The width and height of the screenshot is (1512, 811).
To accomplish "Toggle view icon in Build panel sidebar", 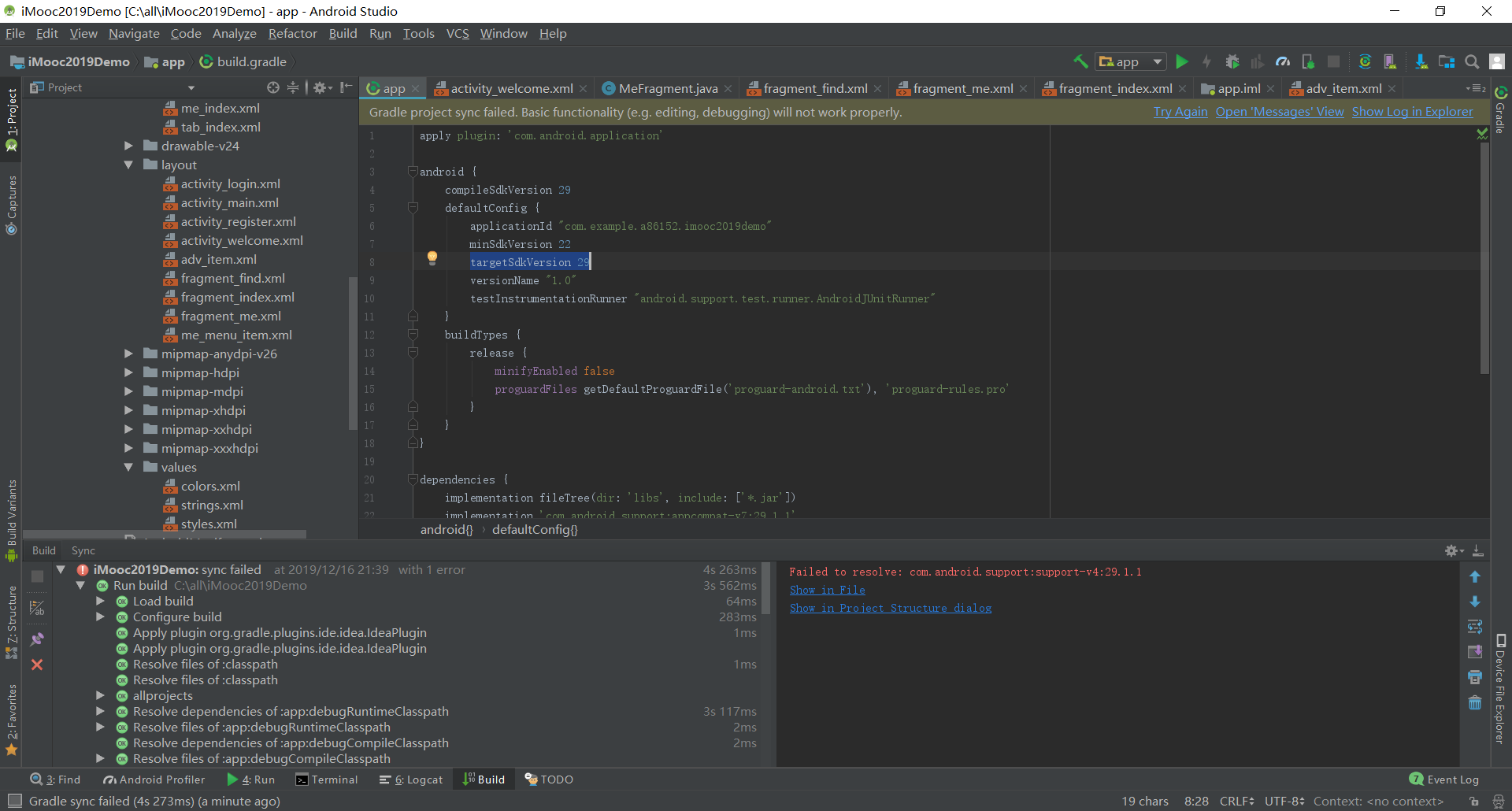I will (37, 608).
